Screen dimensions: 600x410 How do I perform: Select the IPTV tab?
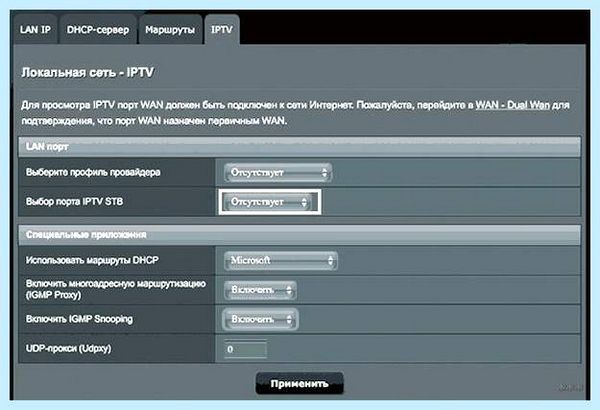click(222, 30)
